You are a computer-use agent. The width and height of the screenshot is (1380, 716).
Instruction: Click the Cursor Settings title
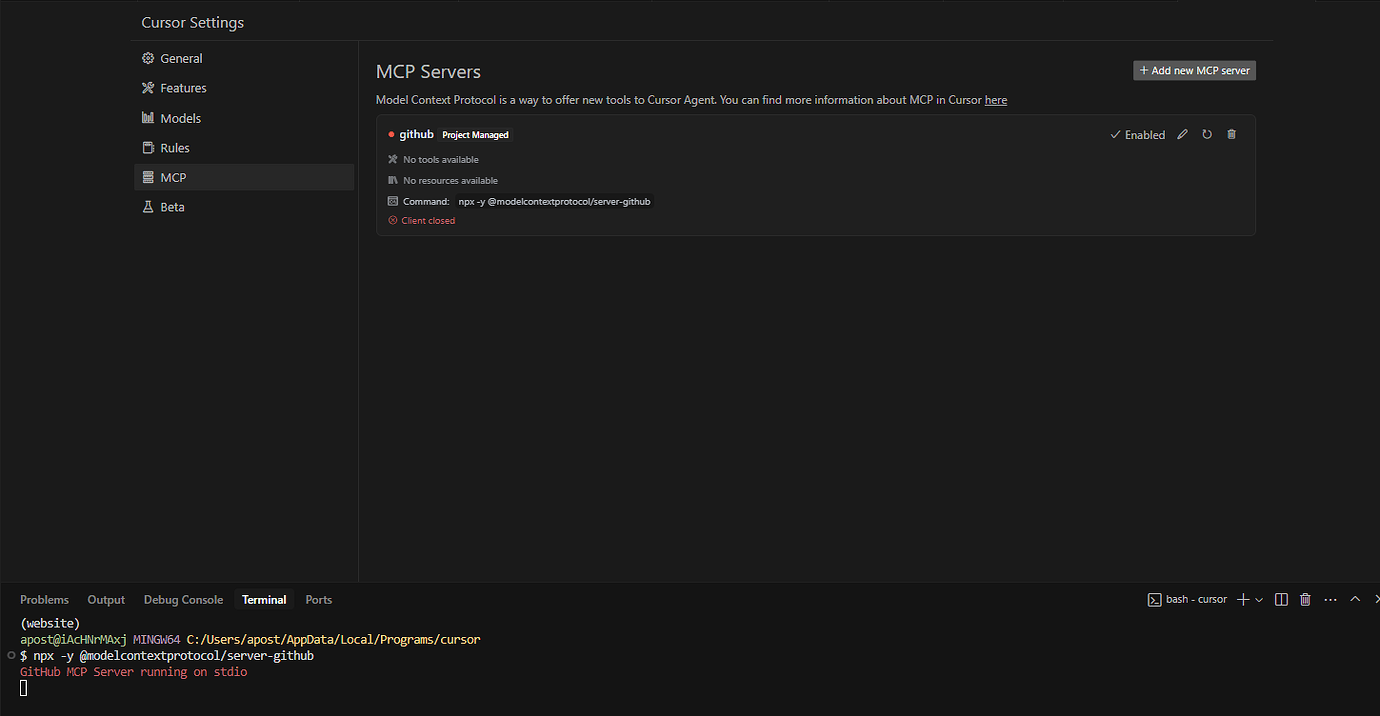(193, 22)
